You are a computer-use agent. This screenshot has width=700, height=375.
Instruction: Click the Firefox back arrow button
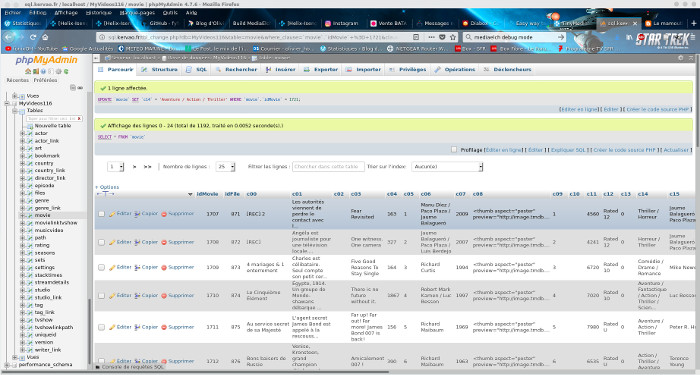pyautogui.click(x=8, y=37)
